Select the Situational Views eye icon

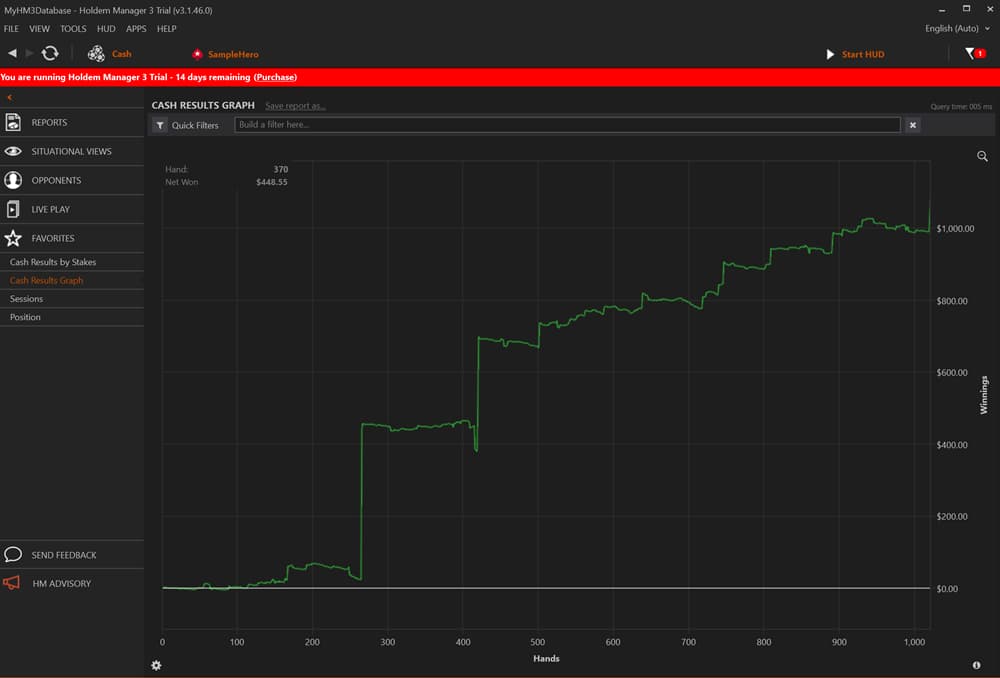[12, 151]
